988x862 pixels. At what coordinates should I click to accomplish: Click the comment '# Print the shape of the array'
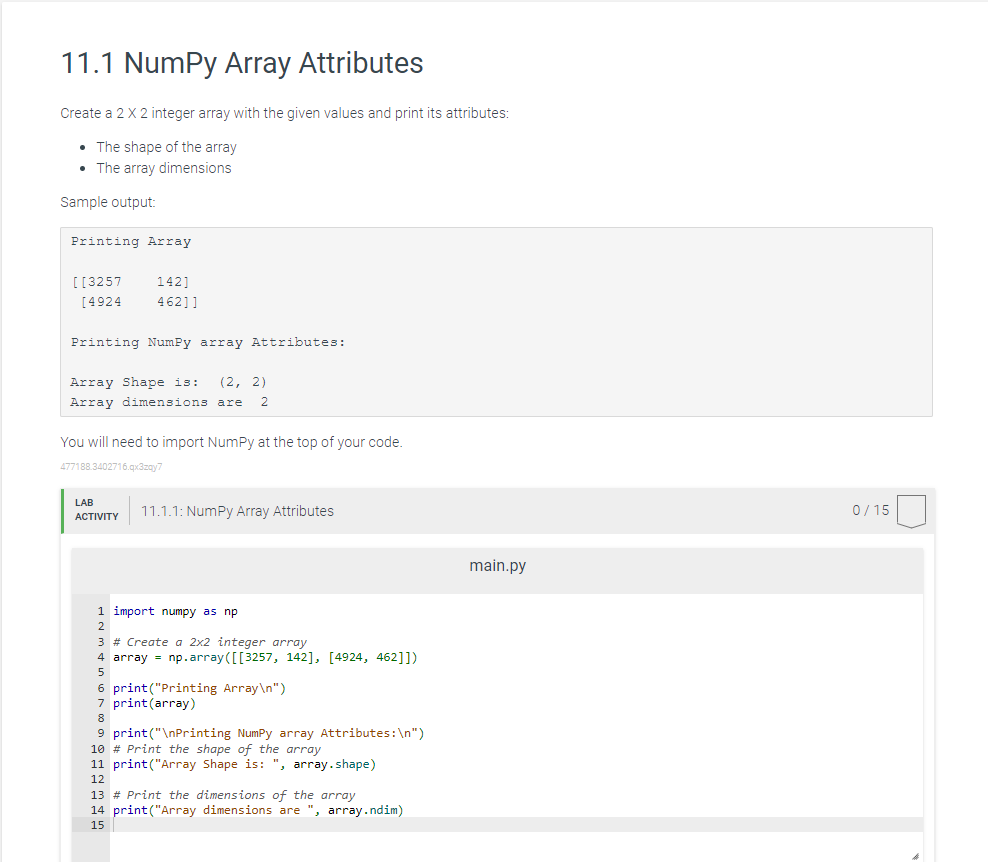pos(217,749)
